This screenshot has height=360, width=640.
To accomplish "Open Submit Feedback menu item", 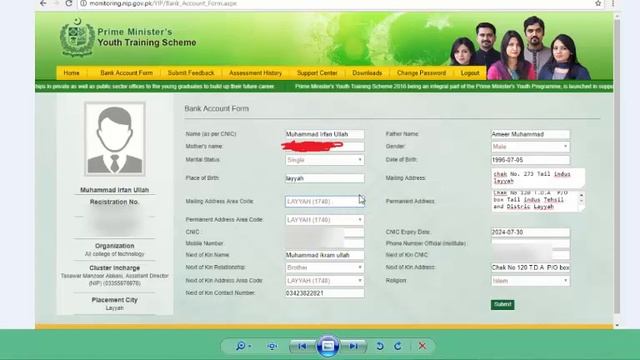I will point(191,73).
